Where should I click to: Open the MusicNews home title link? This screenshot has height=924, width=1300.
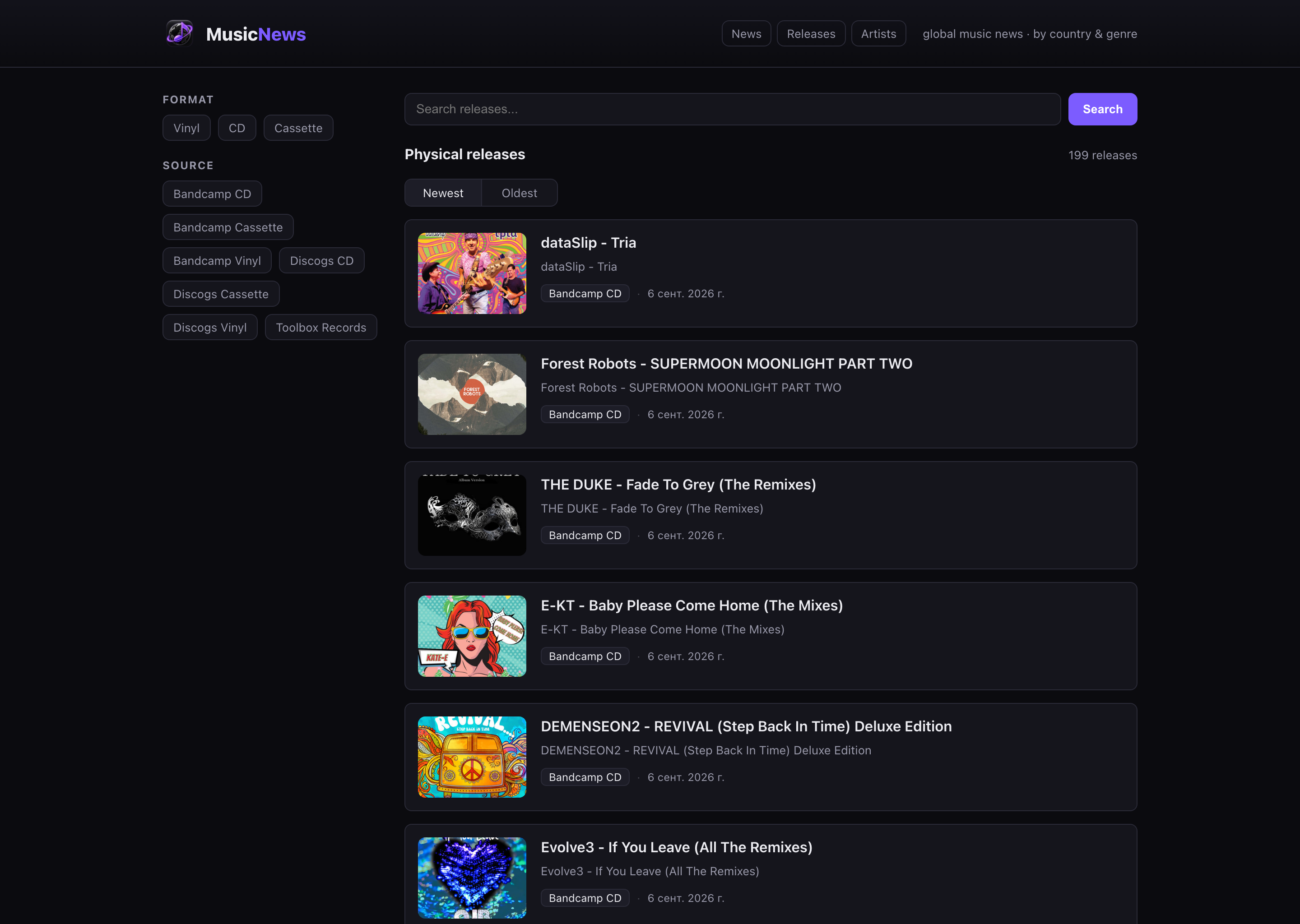pyautogui.click(x=255, y=34)
